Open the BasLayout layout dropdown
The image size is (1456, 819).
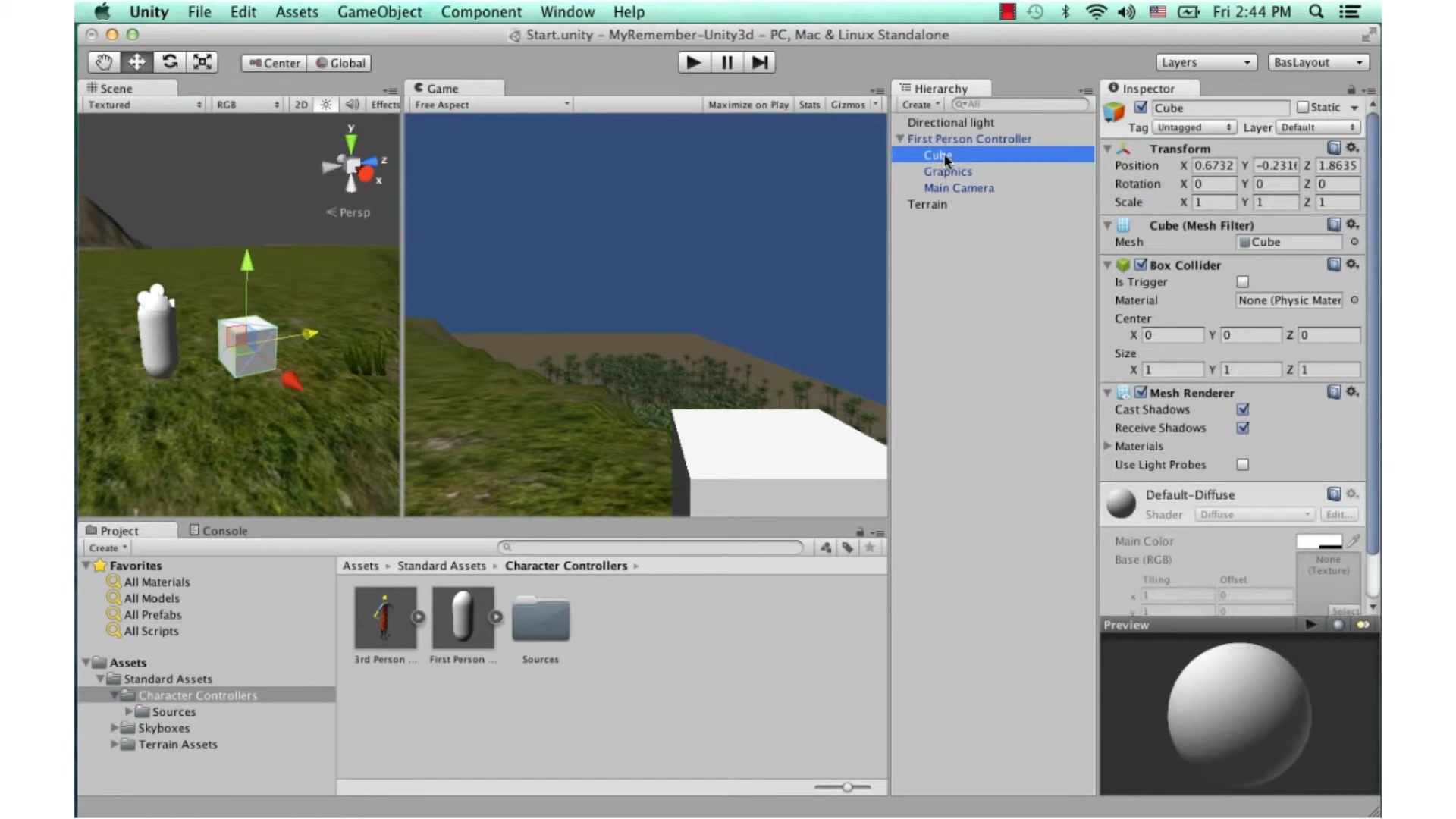(x=1318, y=62)
